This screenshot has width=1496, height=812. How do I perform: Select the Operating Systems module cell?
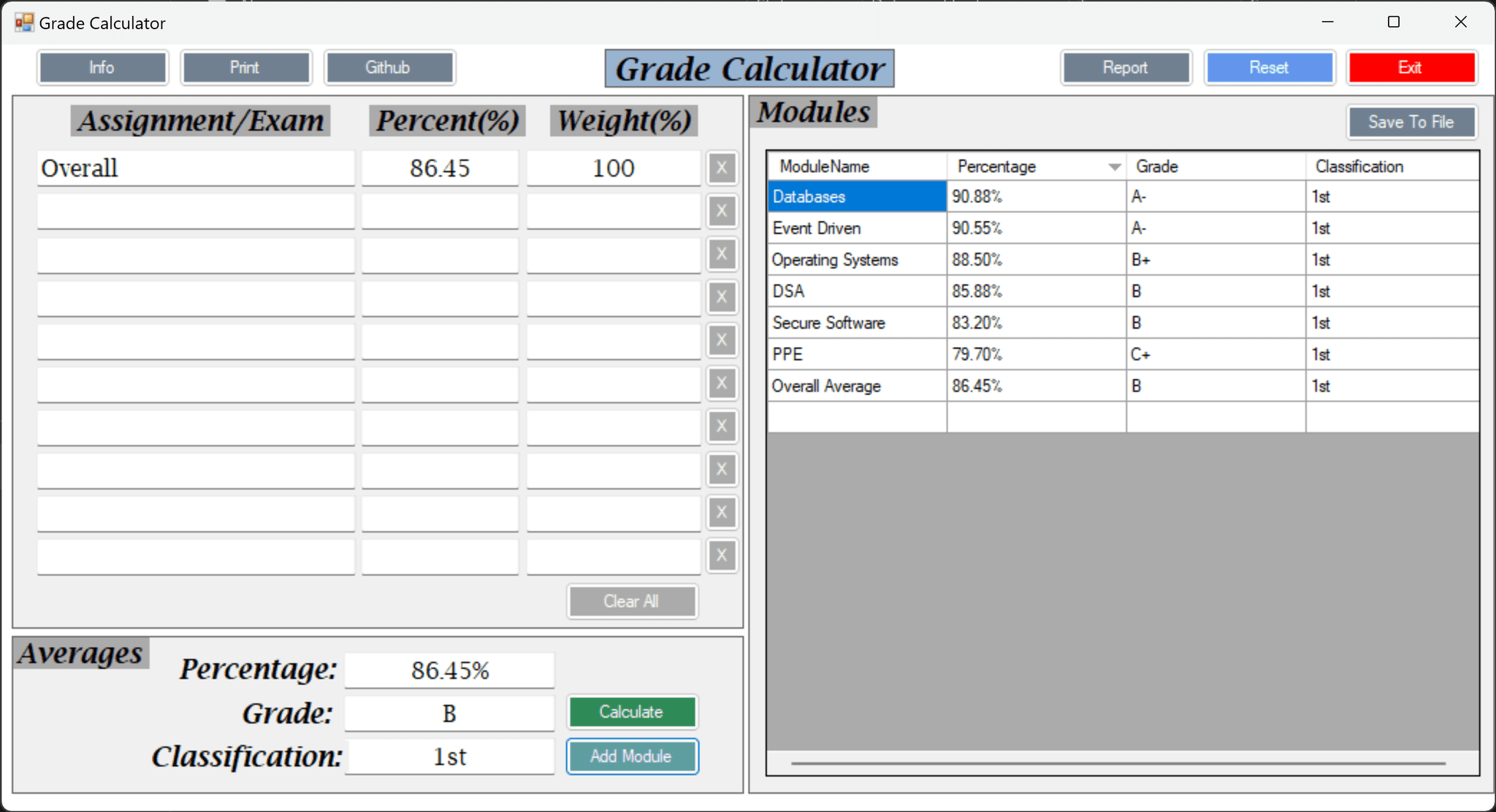(857, 259)
